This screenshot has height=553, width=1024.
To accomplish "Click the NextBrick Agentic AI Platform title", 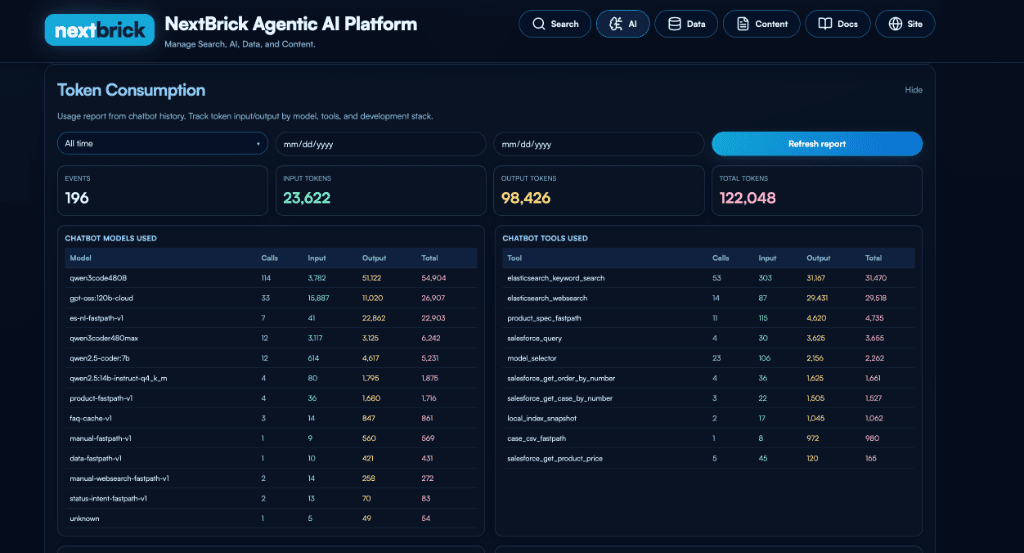I will [291, 24].
